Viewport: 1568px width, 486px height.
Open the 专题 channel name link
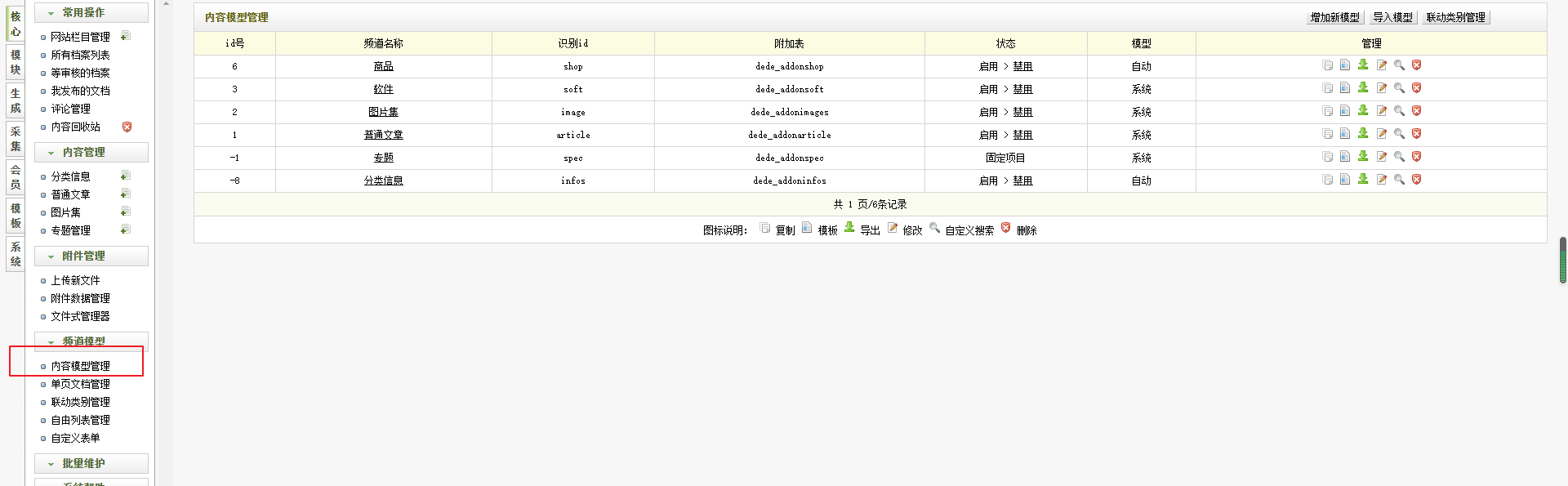coord(384,158)
